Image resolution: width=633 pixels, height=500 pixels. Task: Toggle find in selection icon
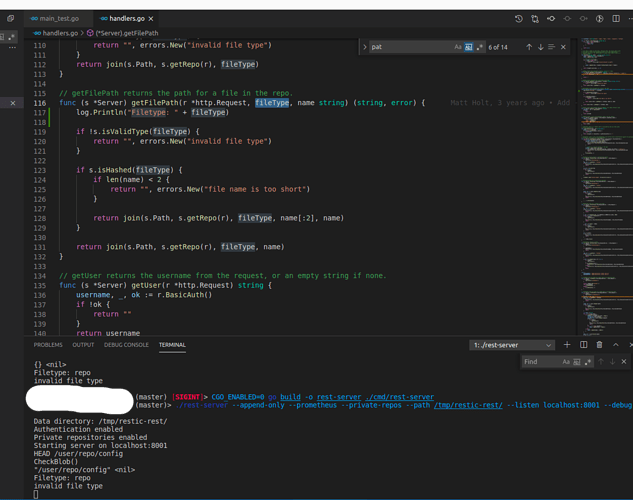[551, 47]
